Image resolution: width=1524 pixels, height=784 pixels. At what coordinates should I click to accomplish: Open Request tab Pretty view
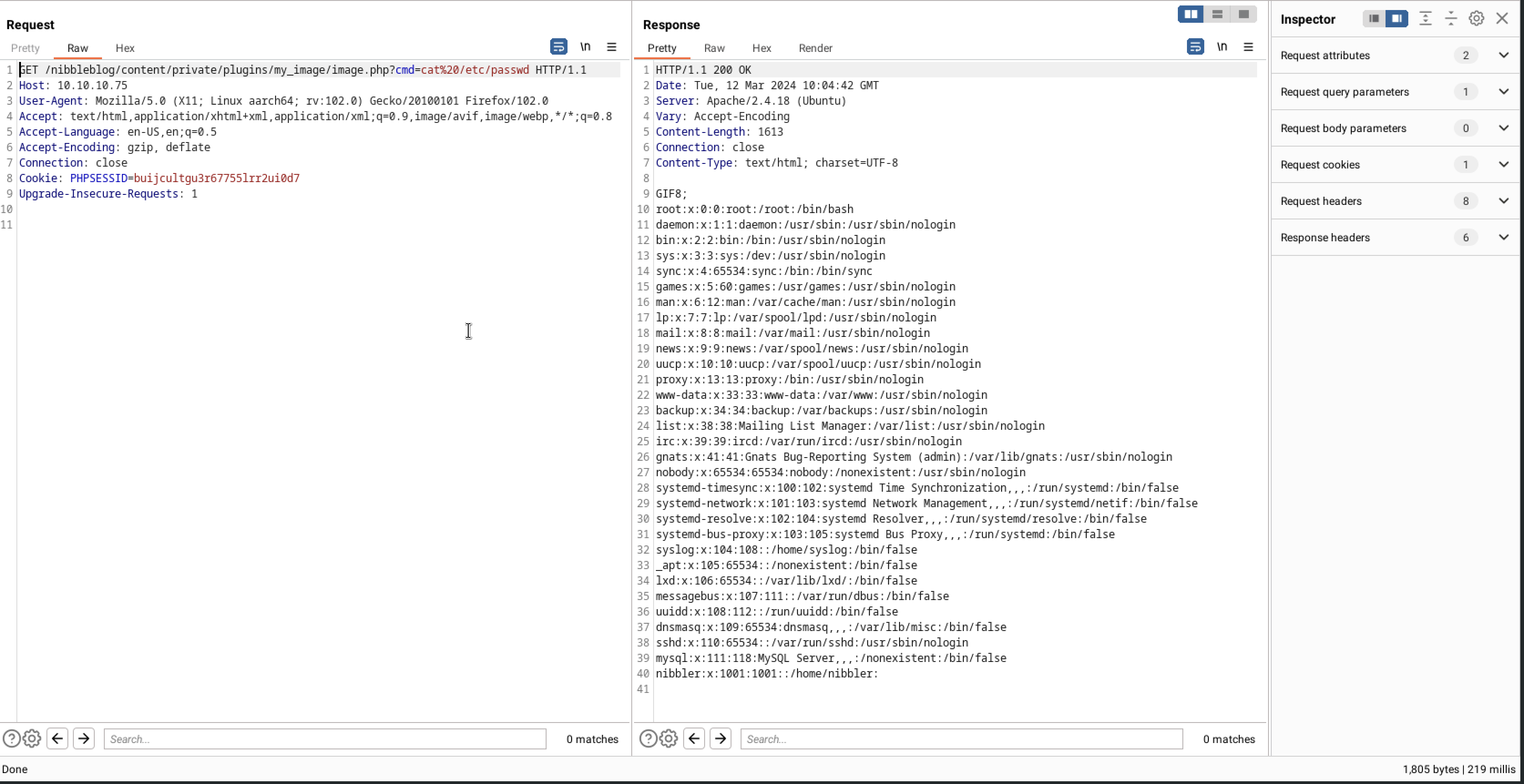coord(25,48)
